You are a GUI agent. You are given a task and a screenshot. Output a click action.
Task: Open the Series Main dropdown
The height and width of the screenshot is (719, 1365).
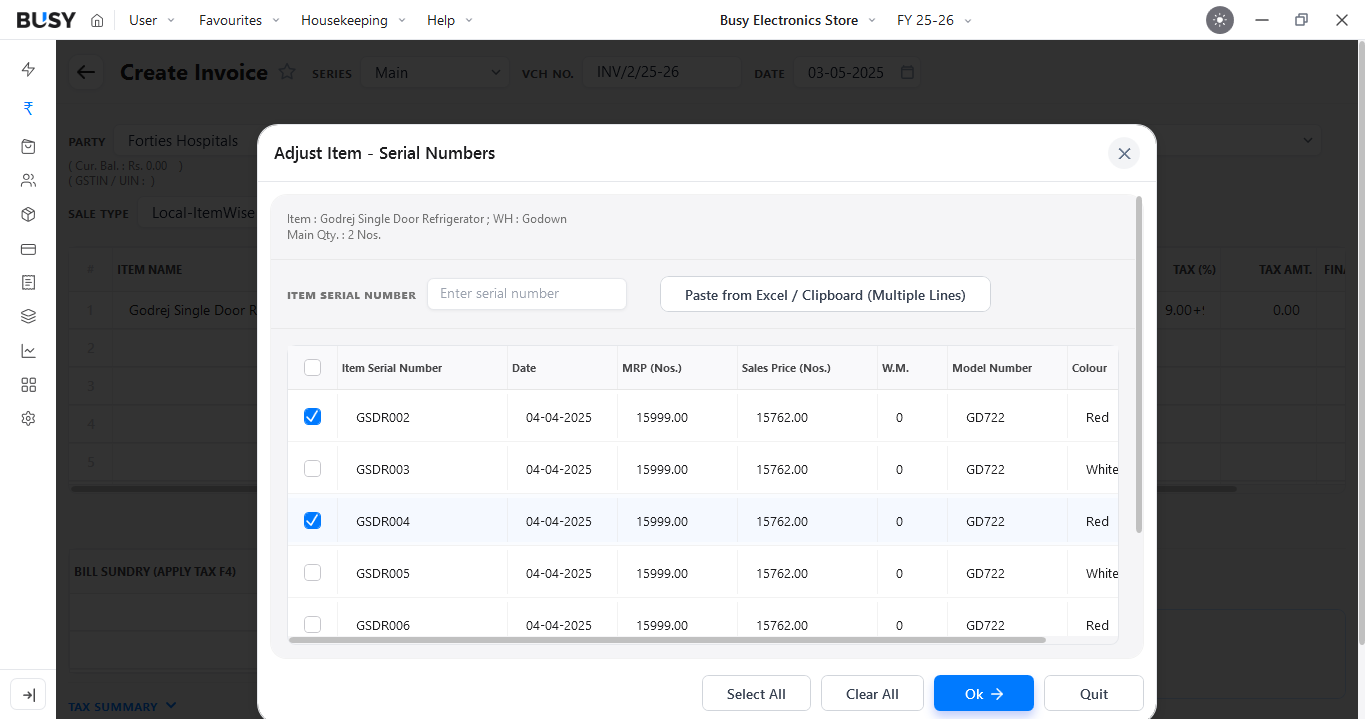(436, 72)
